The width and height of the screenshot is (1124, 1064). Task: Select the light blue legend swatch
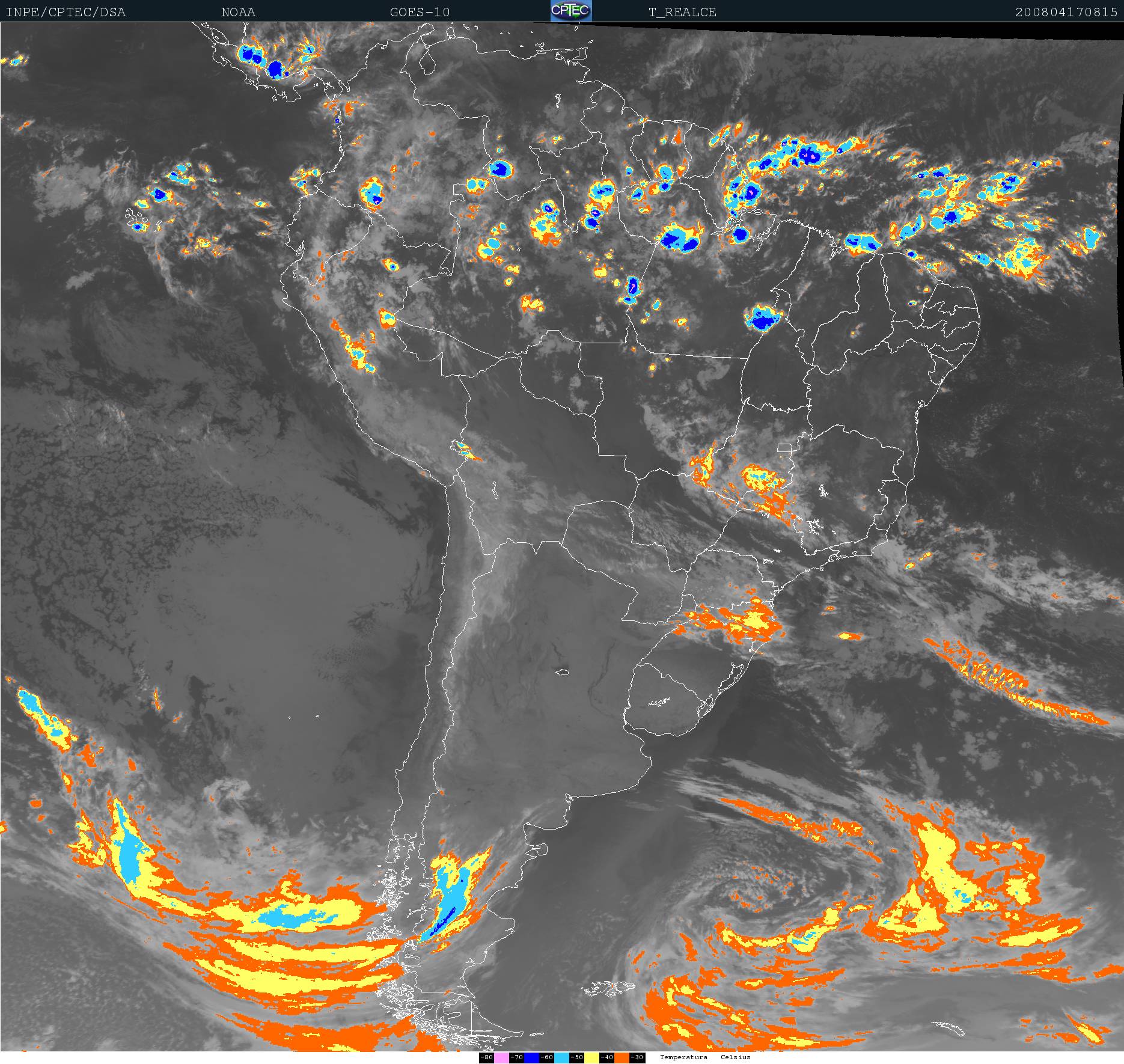[561, 1057]
